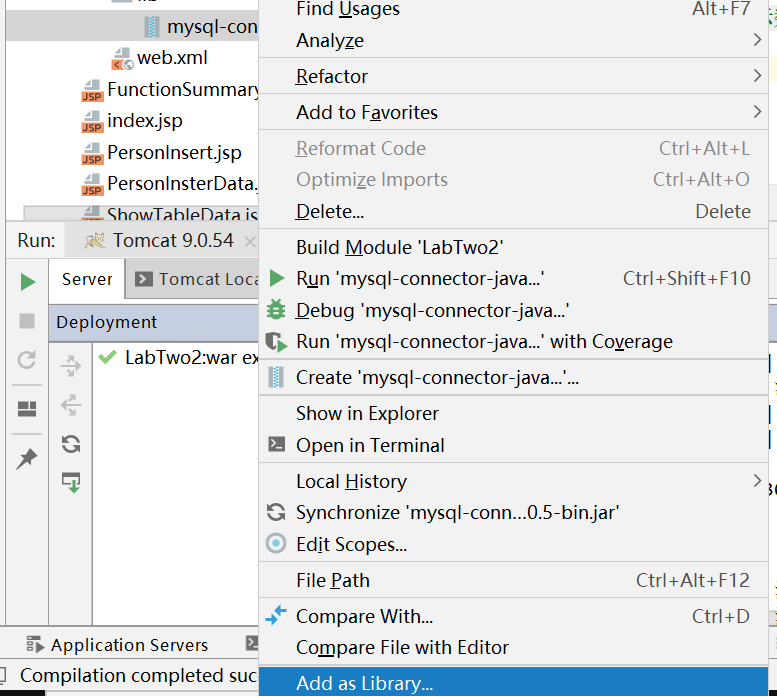Viewport: 777px width, 696px height.
Task: Switch to the Tomcat Localhost log tab
Action: click(192, 280)
